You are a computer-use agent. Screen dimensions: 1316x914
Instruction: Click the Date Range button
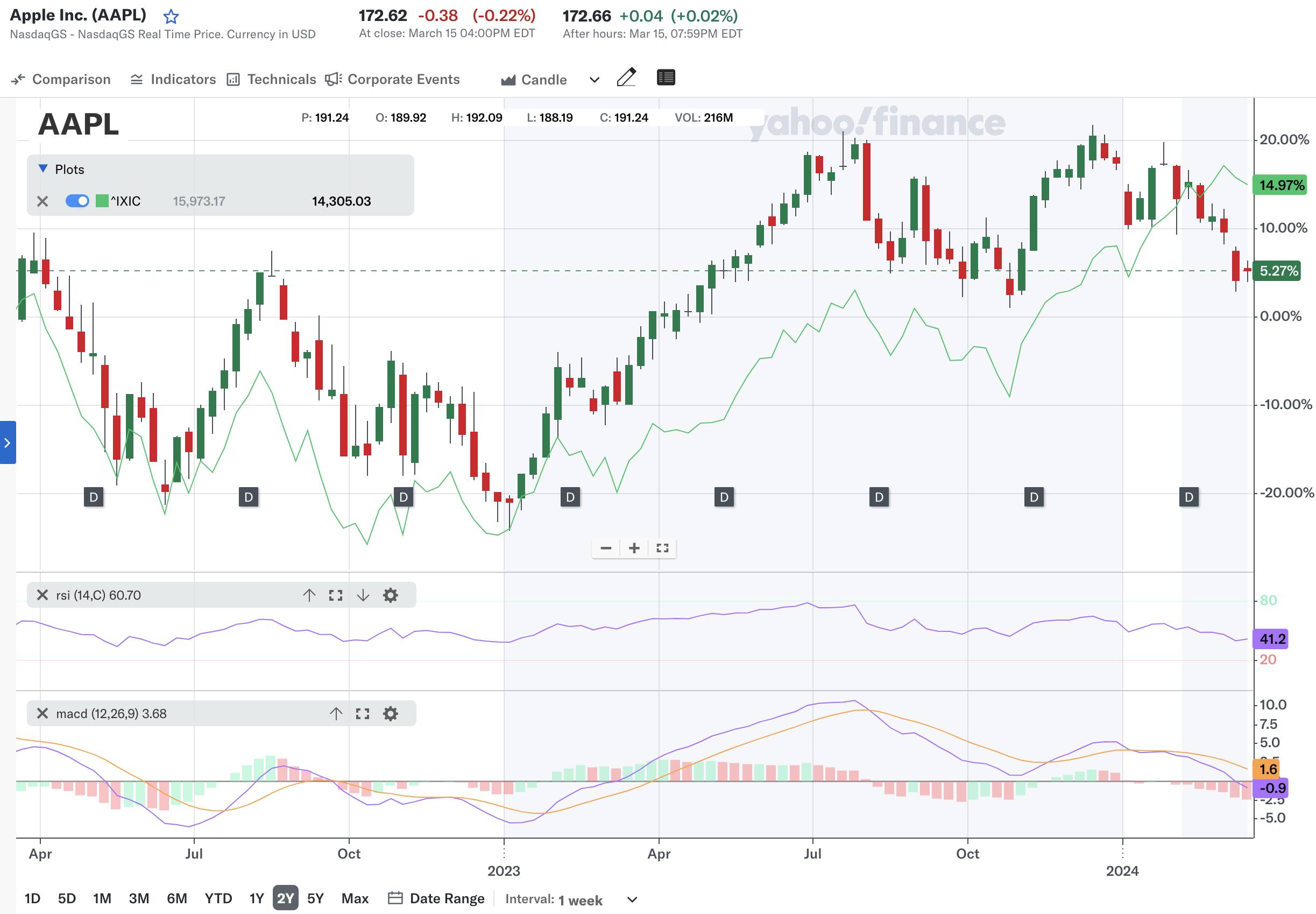coord(437,898)
